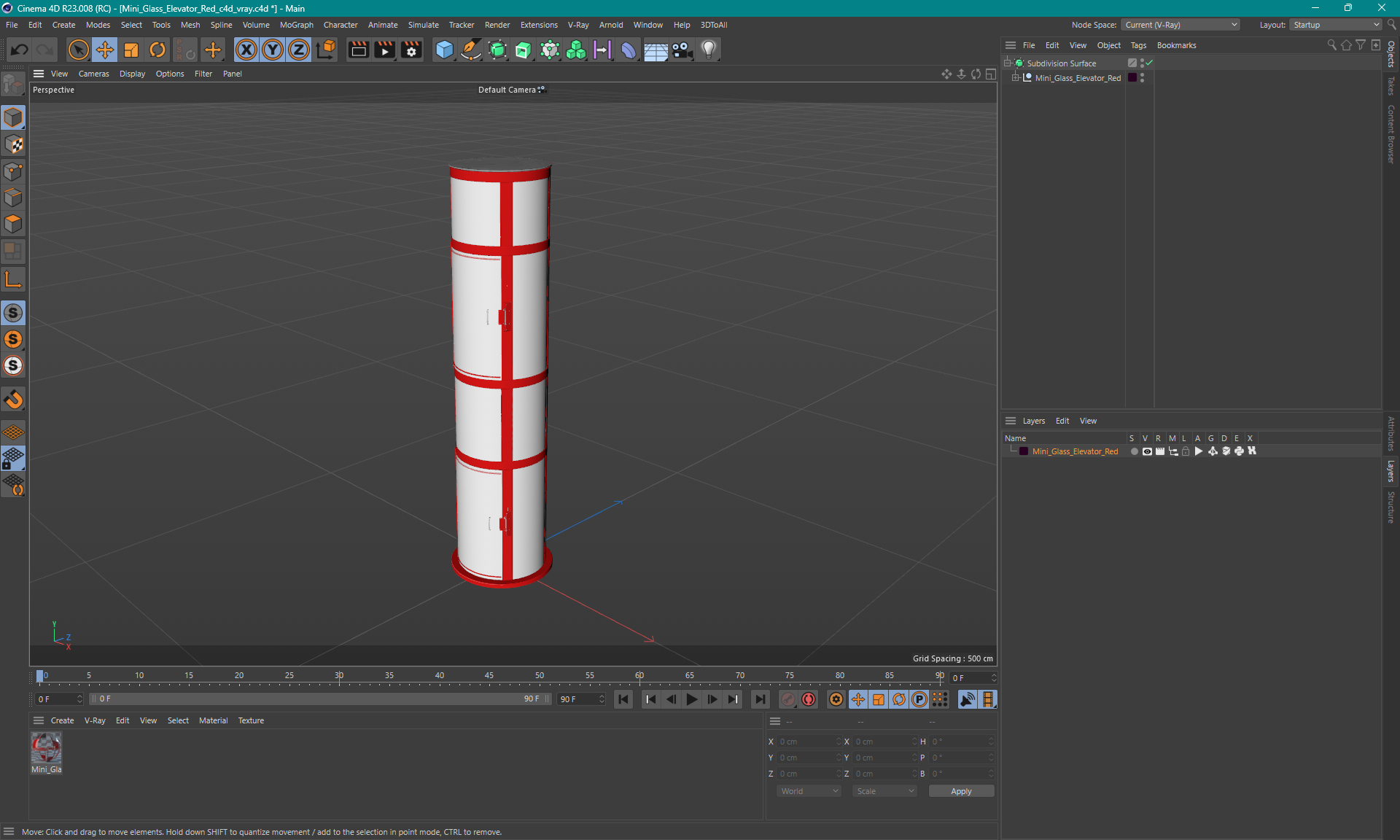
Task: Open the Scale mode dropdown
Action: click(884, 791)
